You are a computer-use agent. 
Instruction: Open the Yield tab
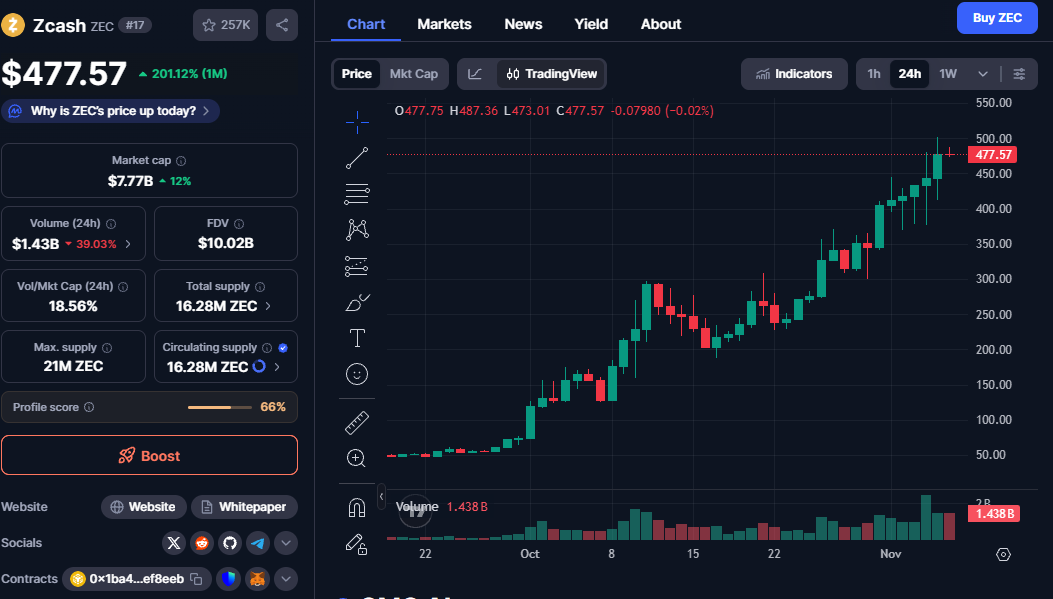[591, 24]
